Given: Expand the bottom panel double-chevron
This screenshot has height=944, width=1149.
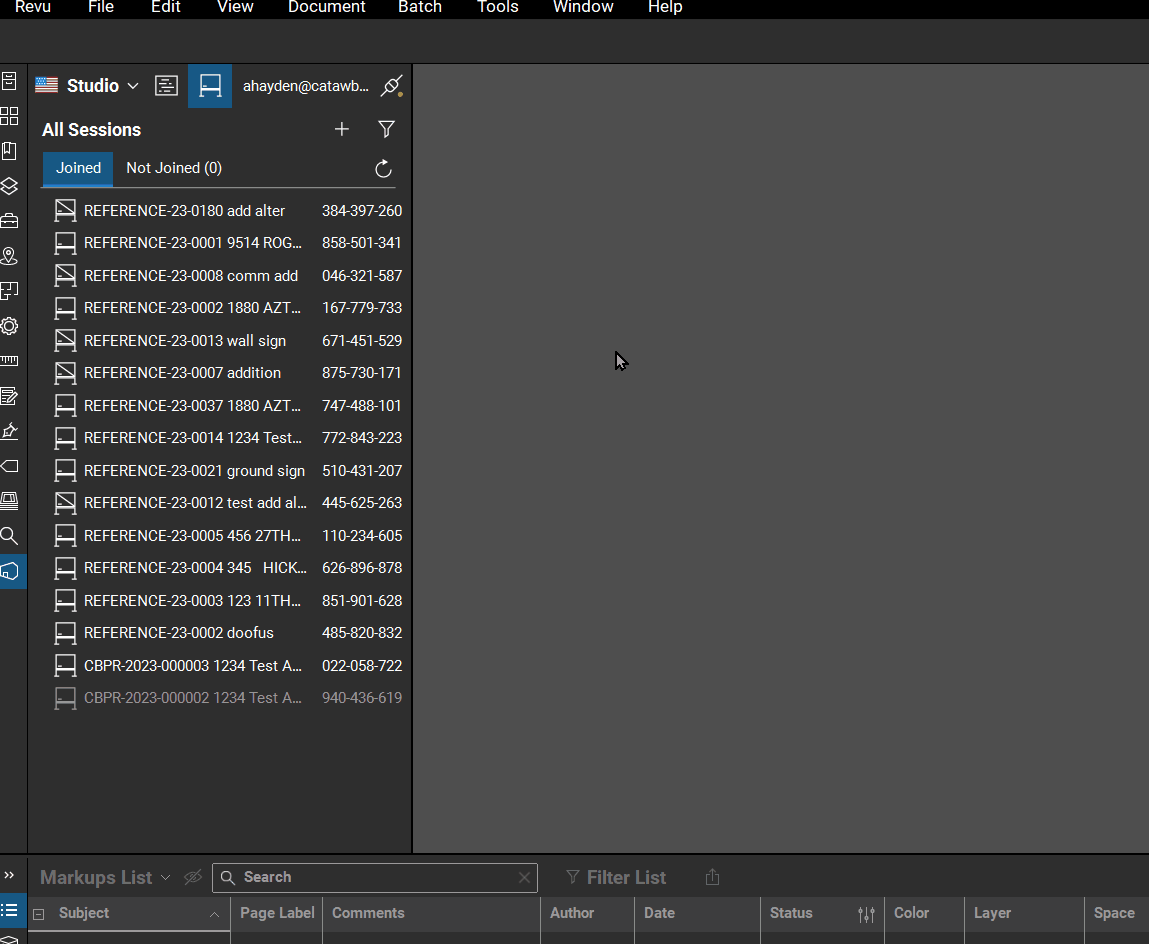Looking at the screenshot, I should coord(9,875).
